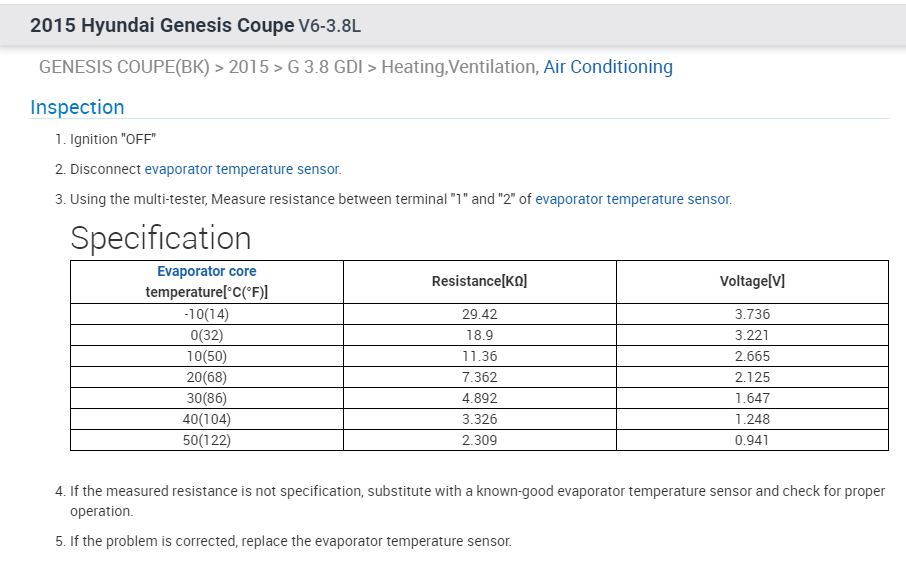
Task: Select the -10(14) temperature cell
Action: 206,314
